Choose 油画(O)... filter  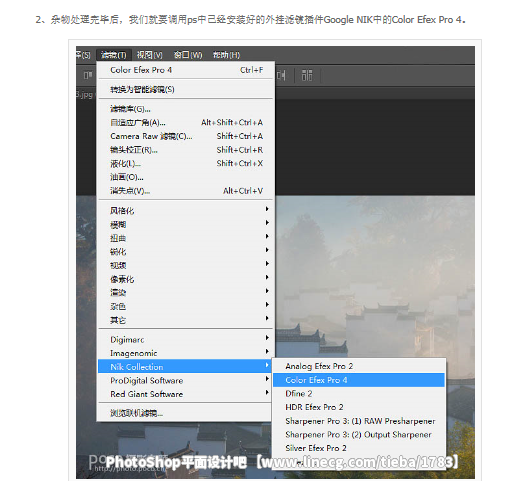click(186, 177)
